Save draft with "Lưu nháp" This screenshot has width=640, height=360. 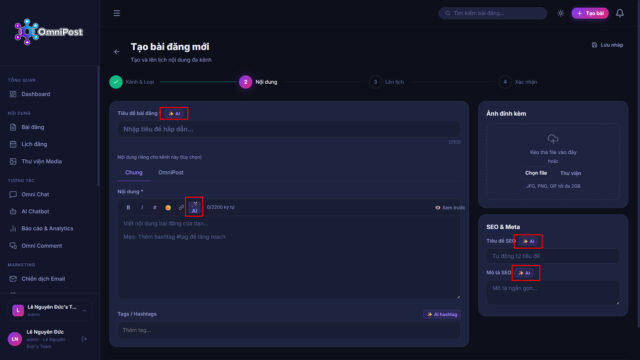click(x=607, y=45)
